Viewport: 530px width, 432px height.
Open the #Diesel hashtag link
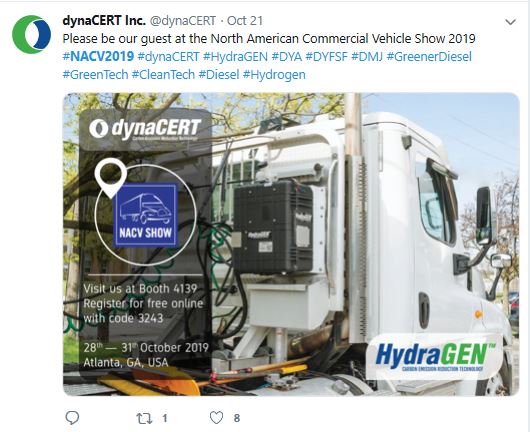(x=219, y=74)
